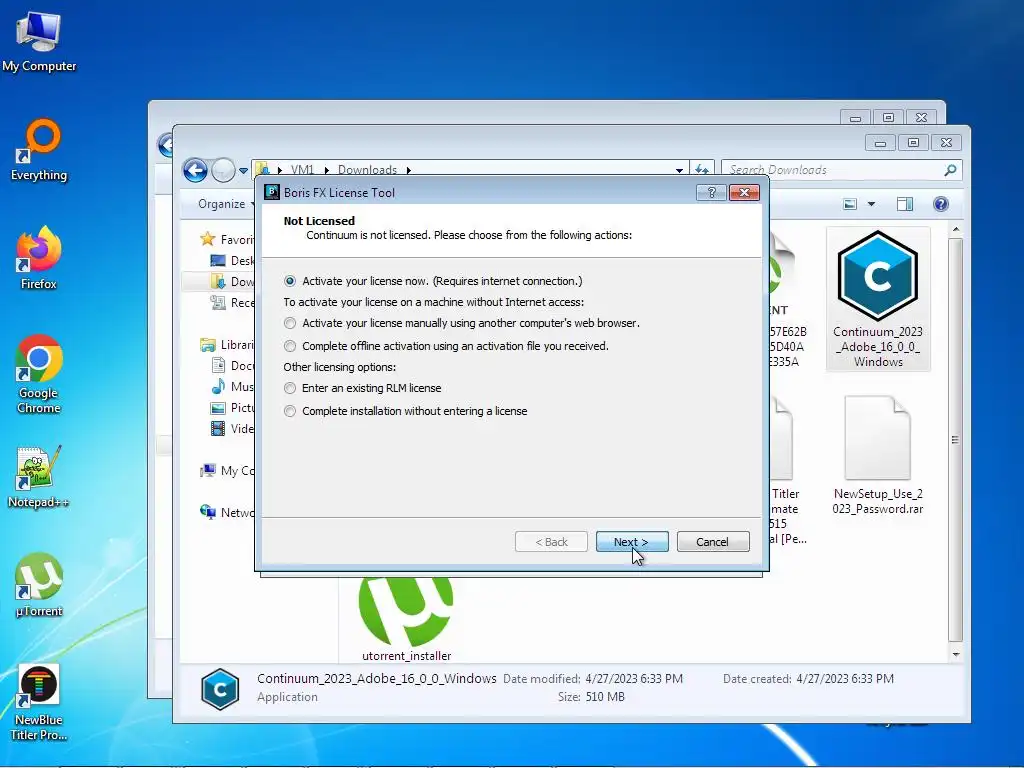Select My Computer in navigation pane
The height and width of the screenshot is (768, 1024).
pyautogui.click(x=227, y=470)
